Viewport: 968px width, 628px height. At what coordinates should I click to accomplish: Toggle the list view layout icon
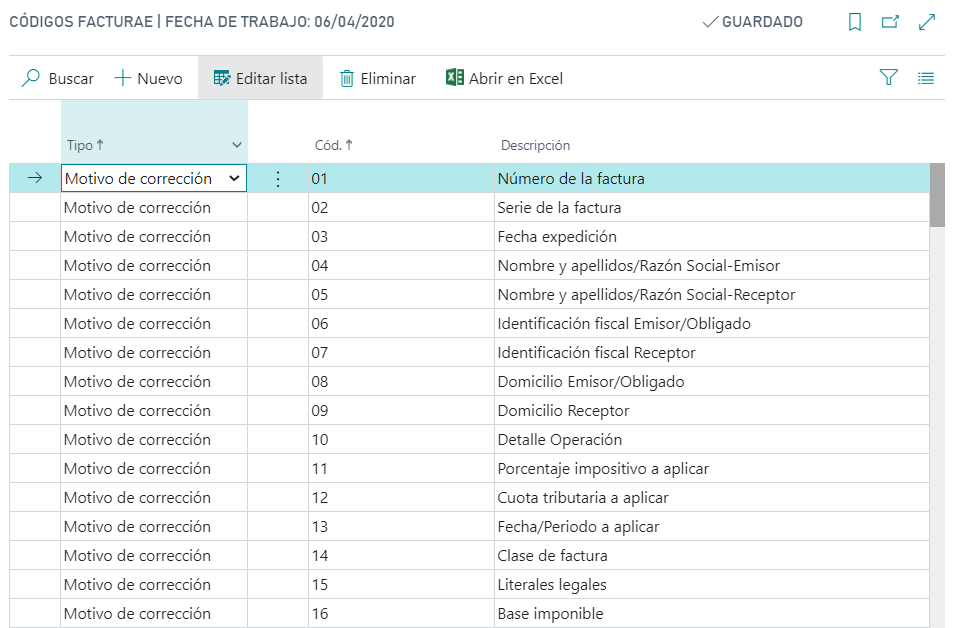[x=926, y=78]
